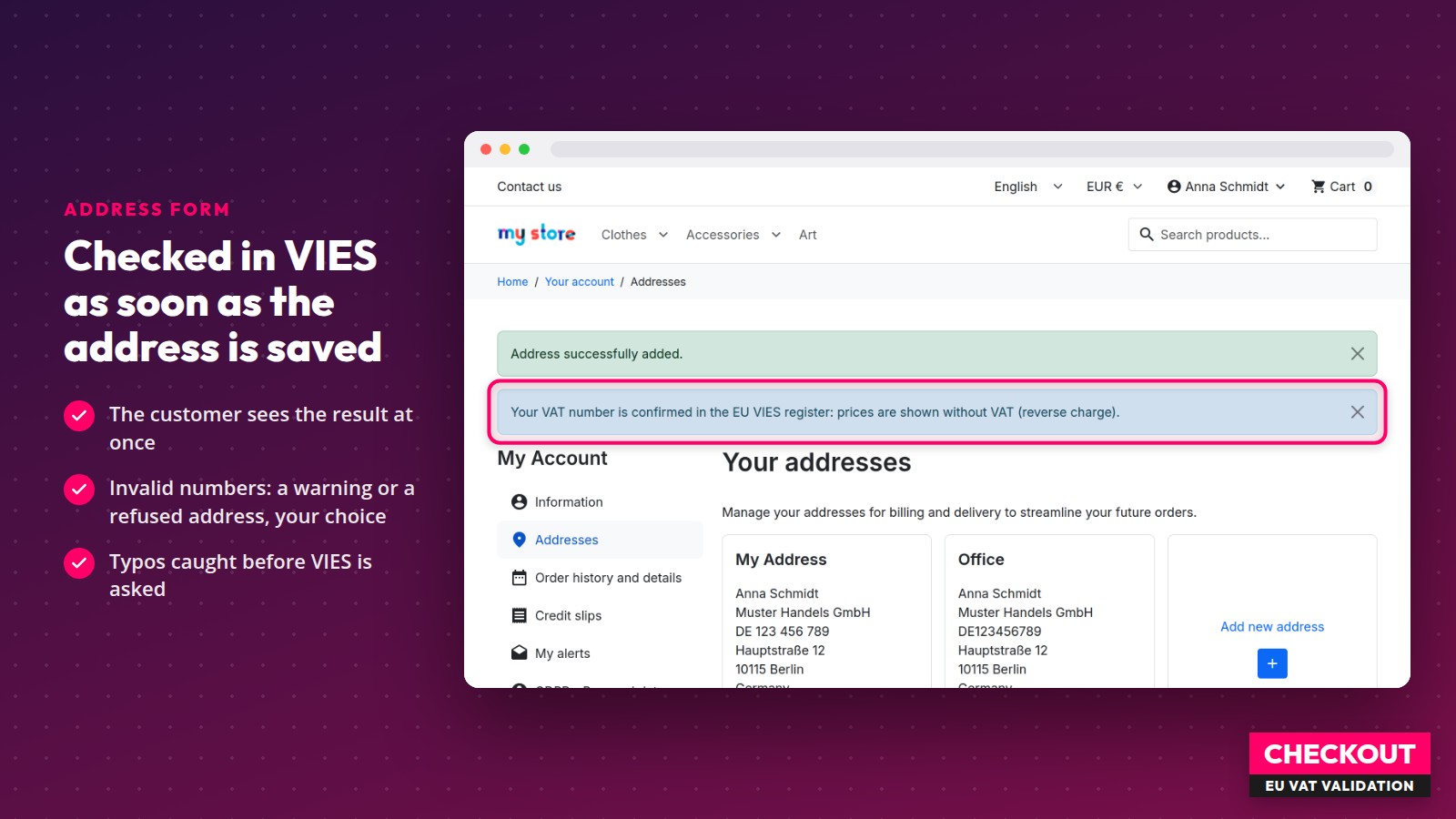Follow the 'Your account' breadcrumb link
The image size is (1456, 819).
pyautogui.click(x=580, y=282)
